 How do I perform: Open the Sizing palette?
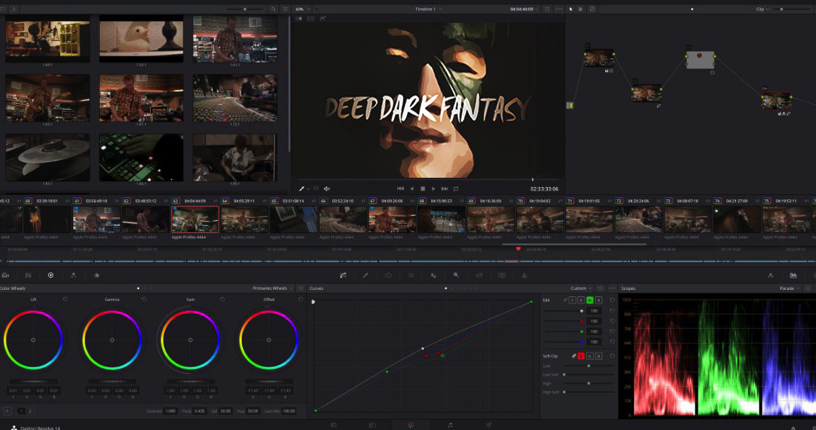coord(479,275)
